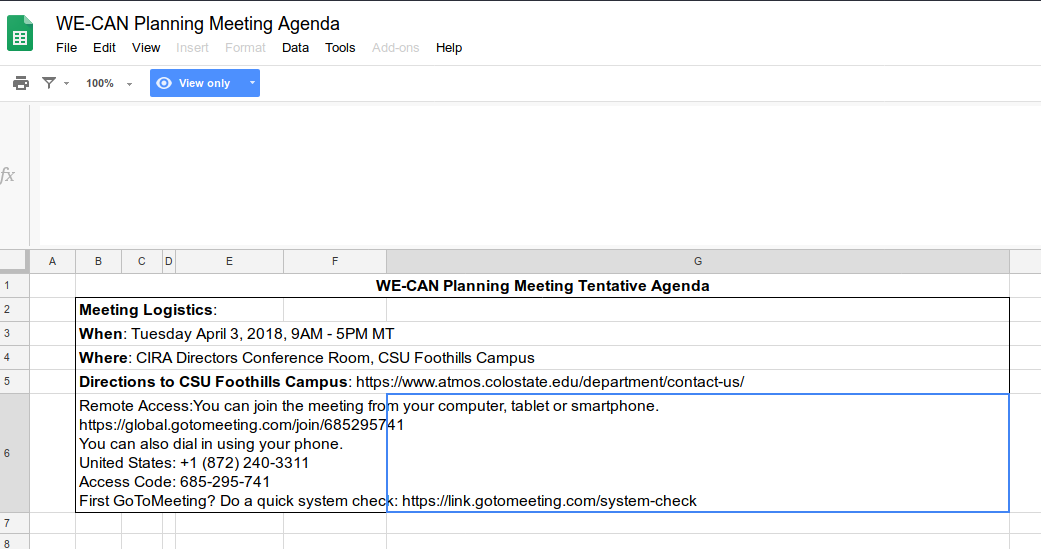
Task: Open the Data menu
Action: click(x=295, y=47)
